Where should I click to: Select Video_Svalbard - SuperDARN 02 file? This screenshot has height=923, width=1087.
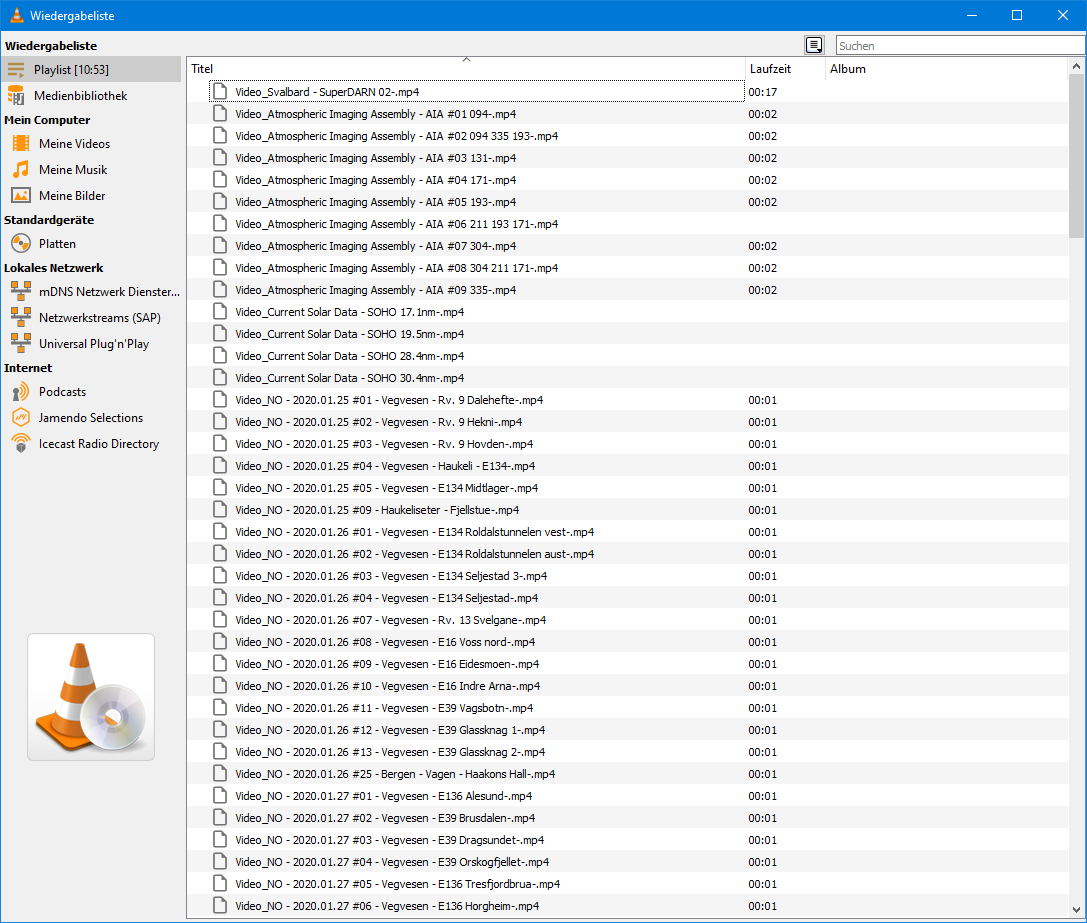[x=327, y=92]
